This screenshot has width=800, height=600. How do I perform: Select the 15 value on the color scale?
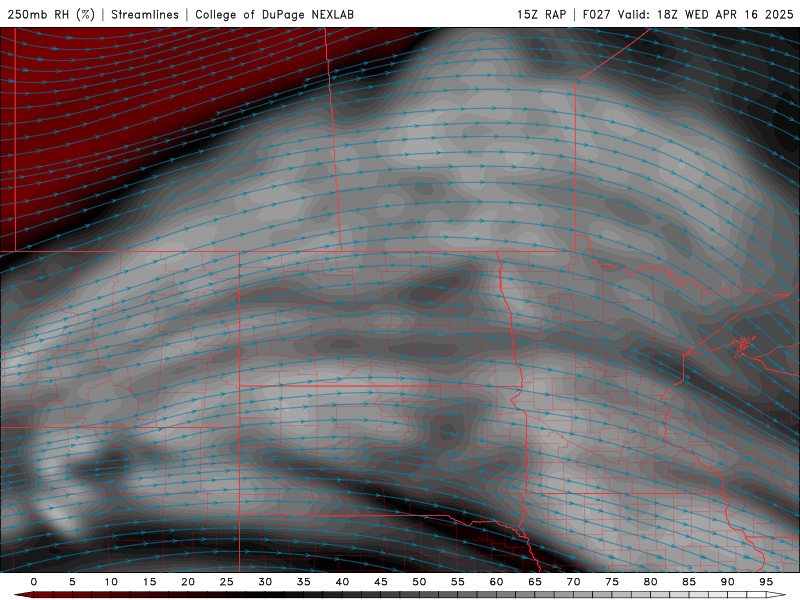point(149,582)
